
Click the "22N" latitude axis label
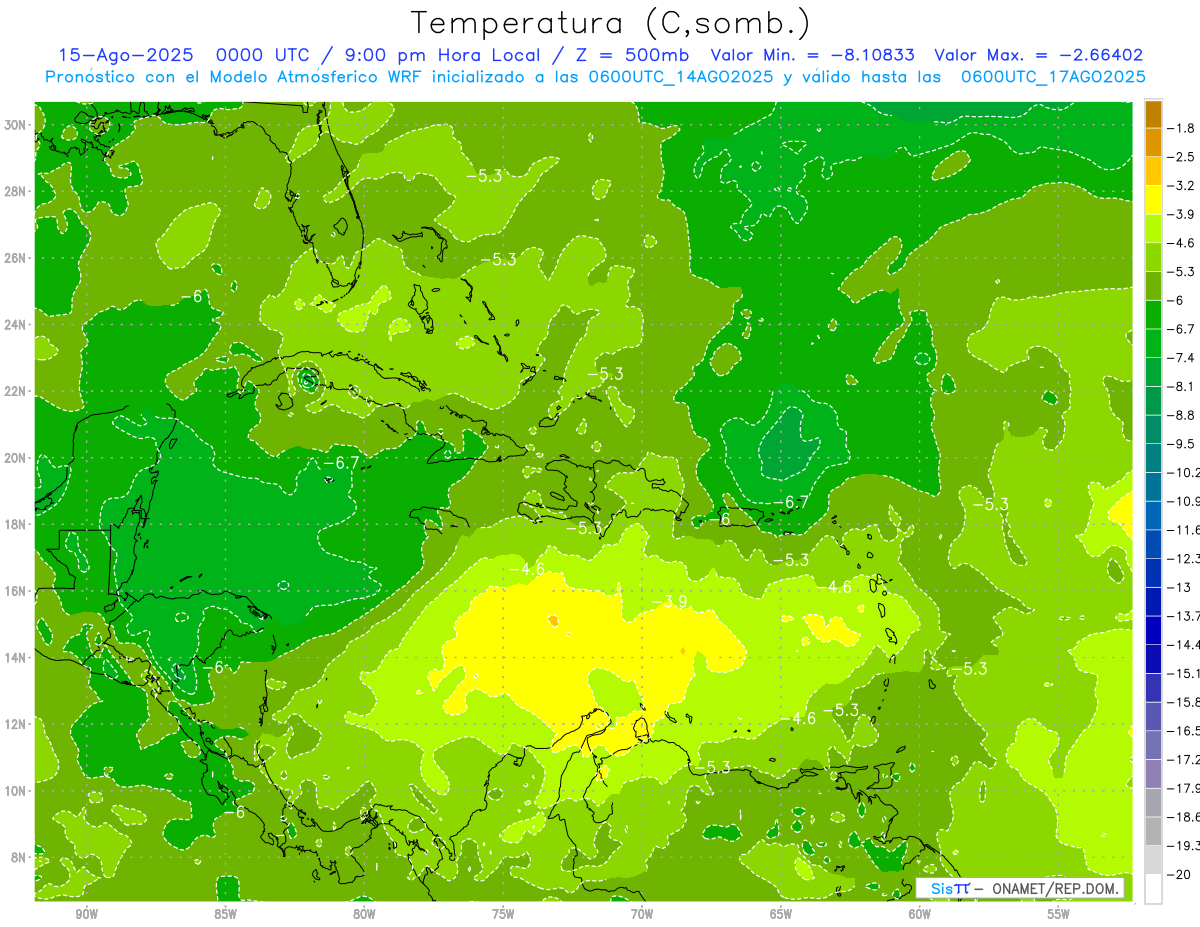[x=16, y=391]
